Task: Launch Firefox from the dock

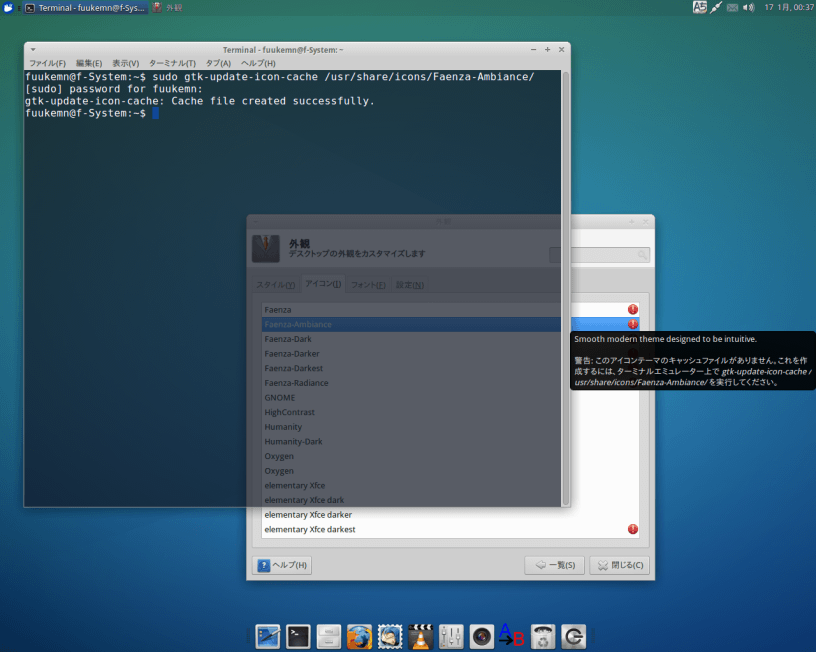Action: 360,636
